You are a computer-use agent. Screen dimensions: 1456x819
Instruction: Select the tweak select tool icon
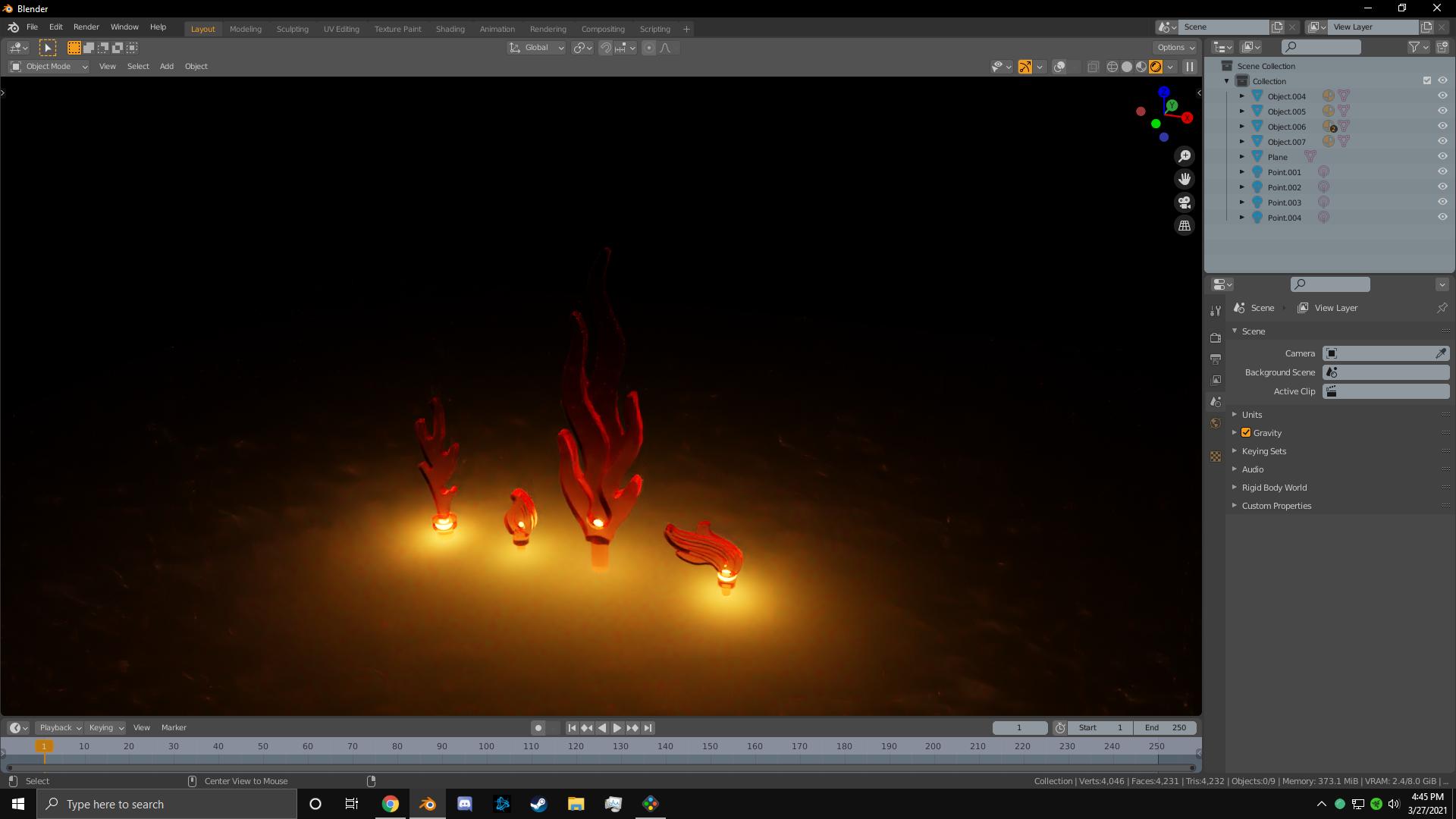47,48
